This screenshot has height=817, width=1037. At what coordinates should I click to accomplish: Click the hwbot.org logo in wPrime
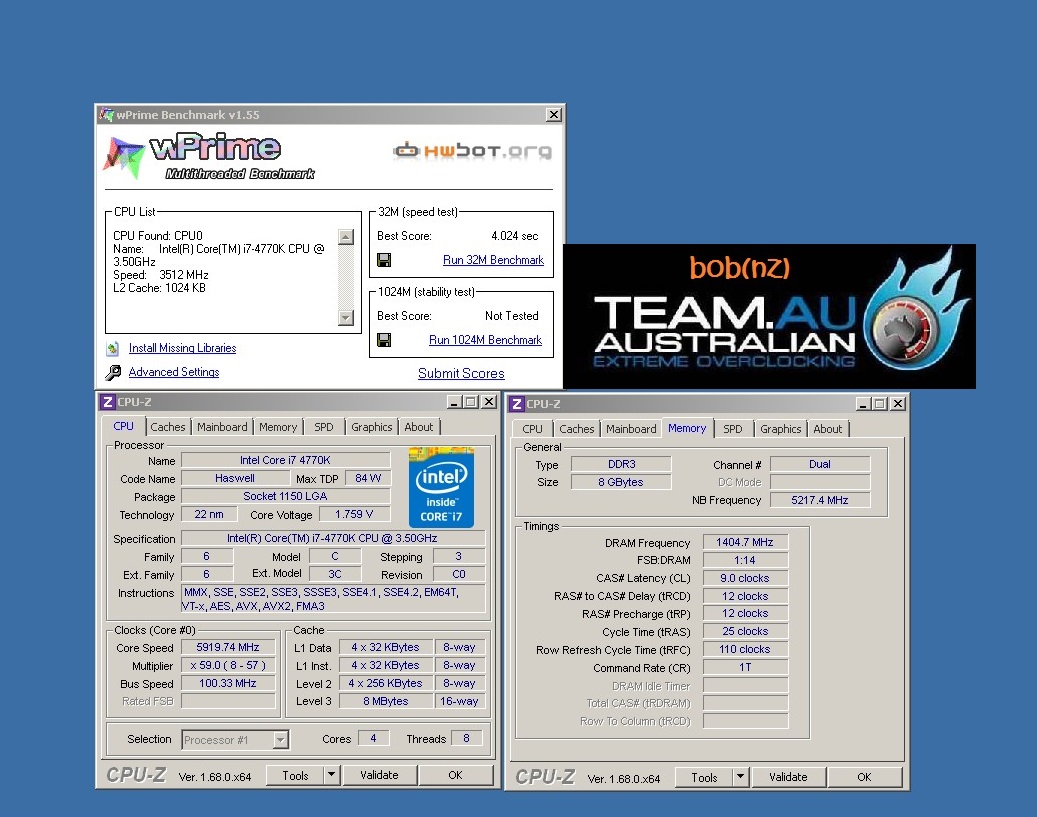pos(472,151)
